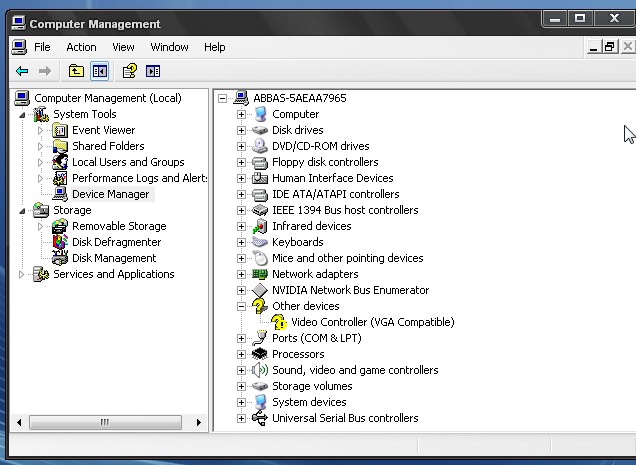
Task: Click the Mice and other pointing devices icon
Action: [x=260, y=258]
